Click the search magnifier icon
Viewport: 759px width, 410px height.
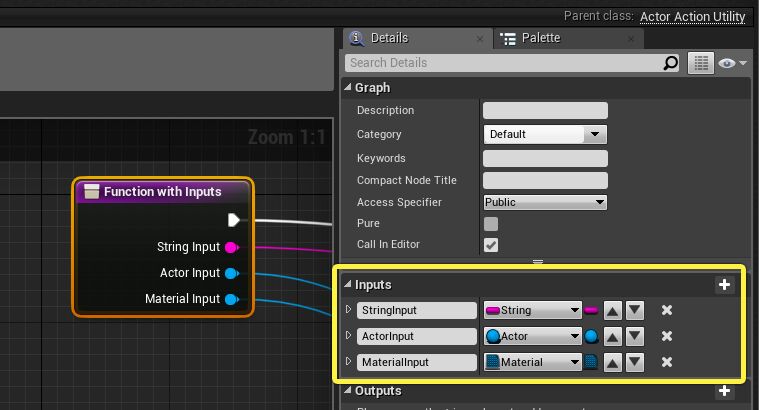coord(670,63)
